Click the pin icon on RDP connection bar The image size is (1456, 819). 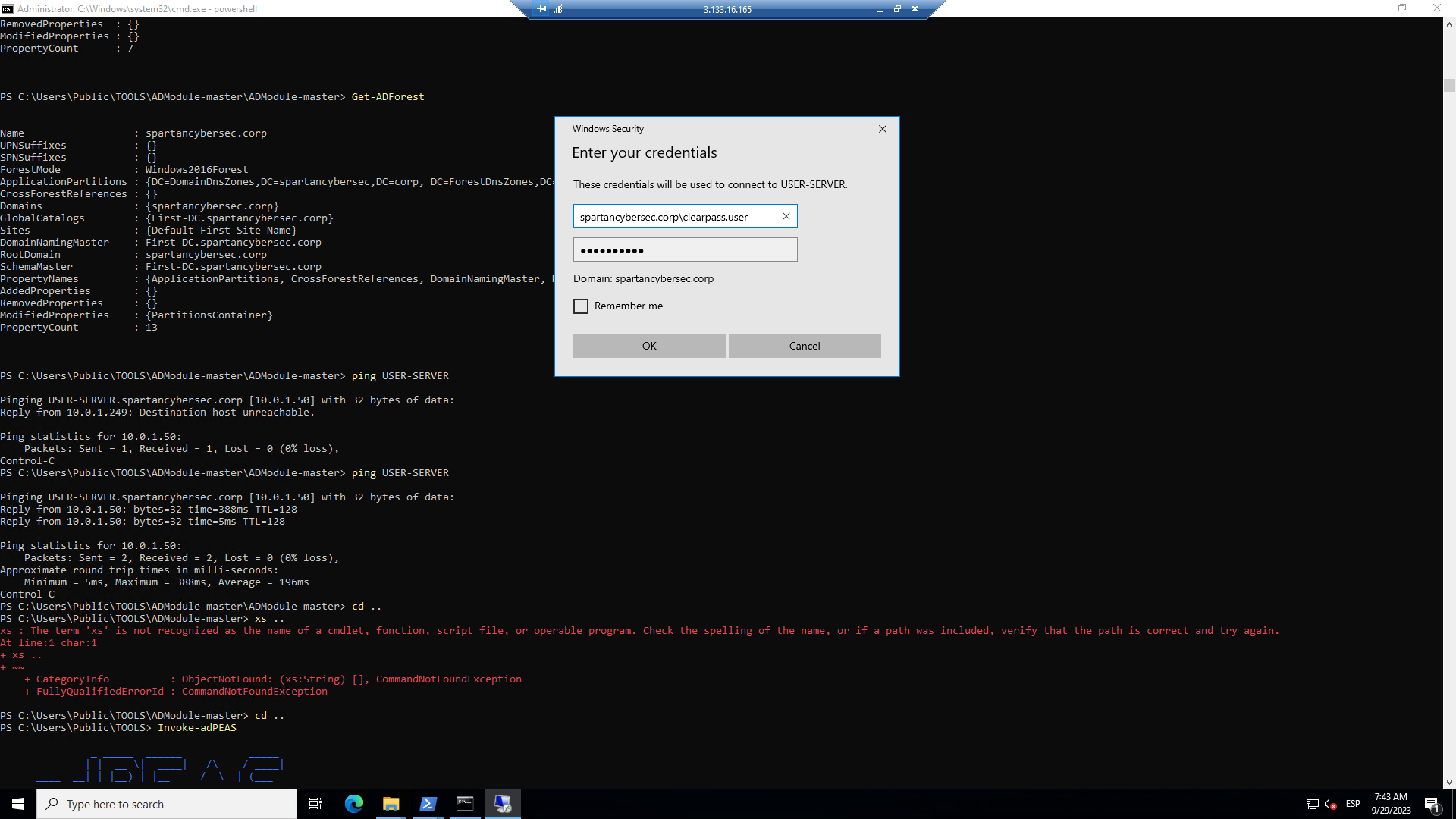pyautogui.click(x=541, y=9)
